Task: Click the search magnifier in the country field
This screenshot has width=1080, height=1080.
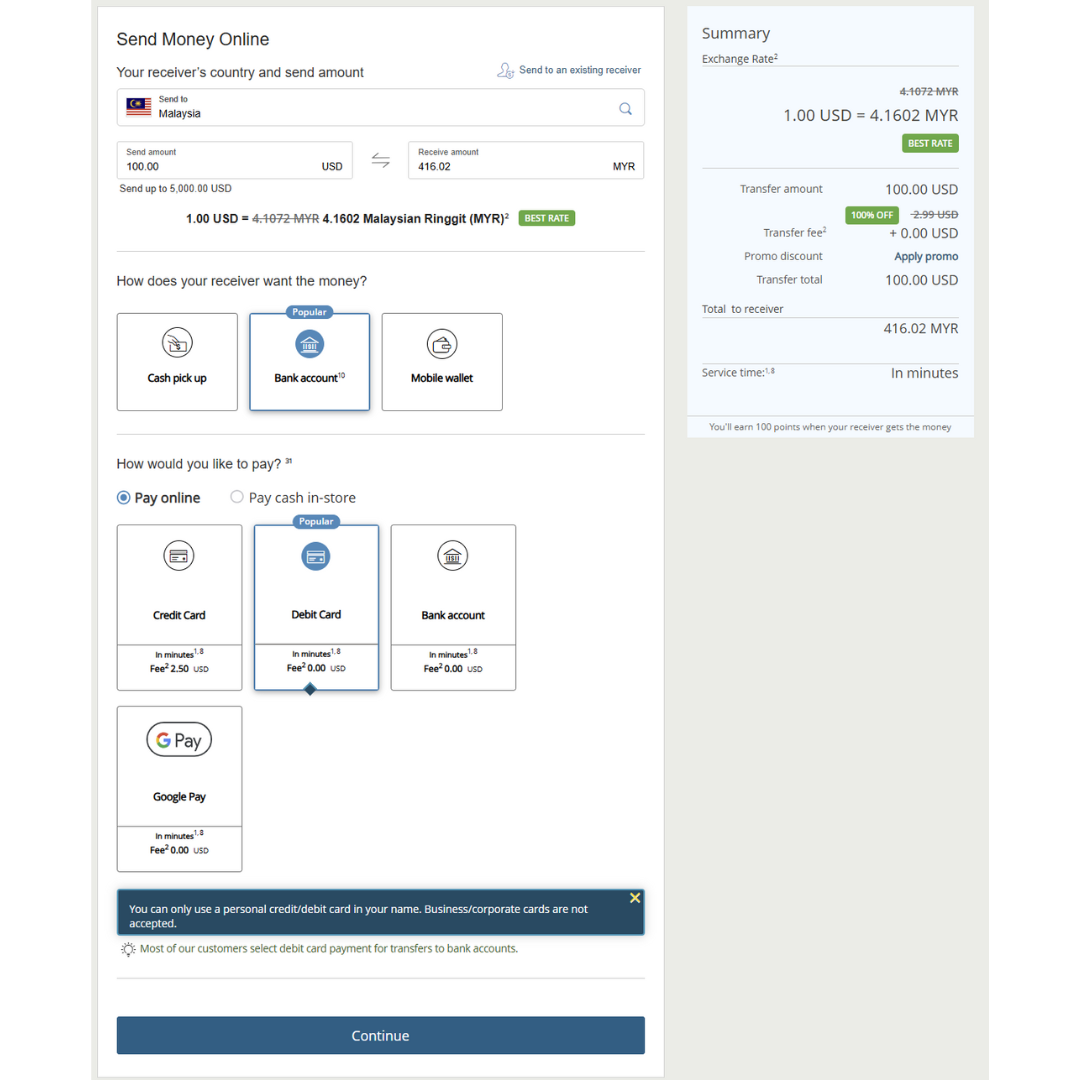Action: 625,108
